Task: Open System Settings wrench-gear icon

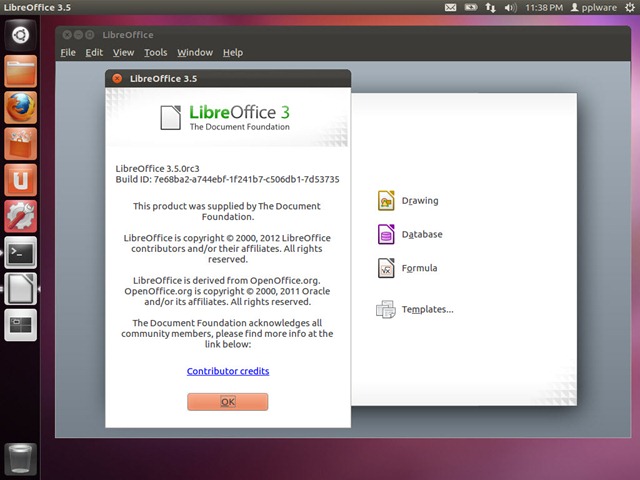Action: [20, 216]
